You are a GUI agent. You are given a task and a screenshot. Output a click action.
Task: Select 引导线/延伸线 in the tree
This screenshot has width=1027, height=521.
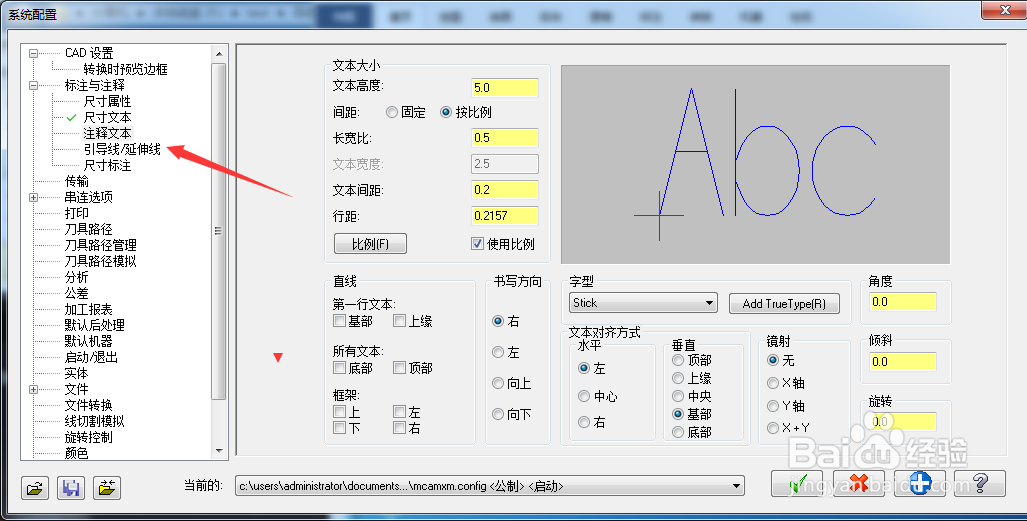click(x=122, y=149)
